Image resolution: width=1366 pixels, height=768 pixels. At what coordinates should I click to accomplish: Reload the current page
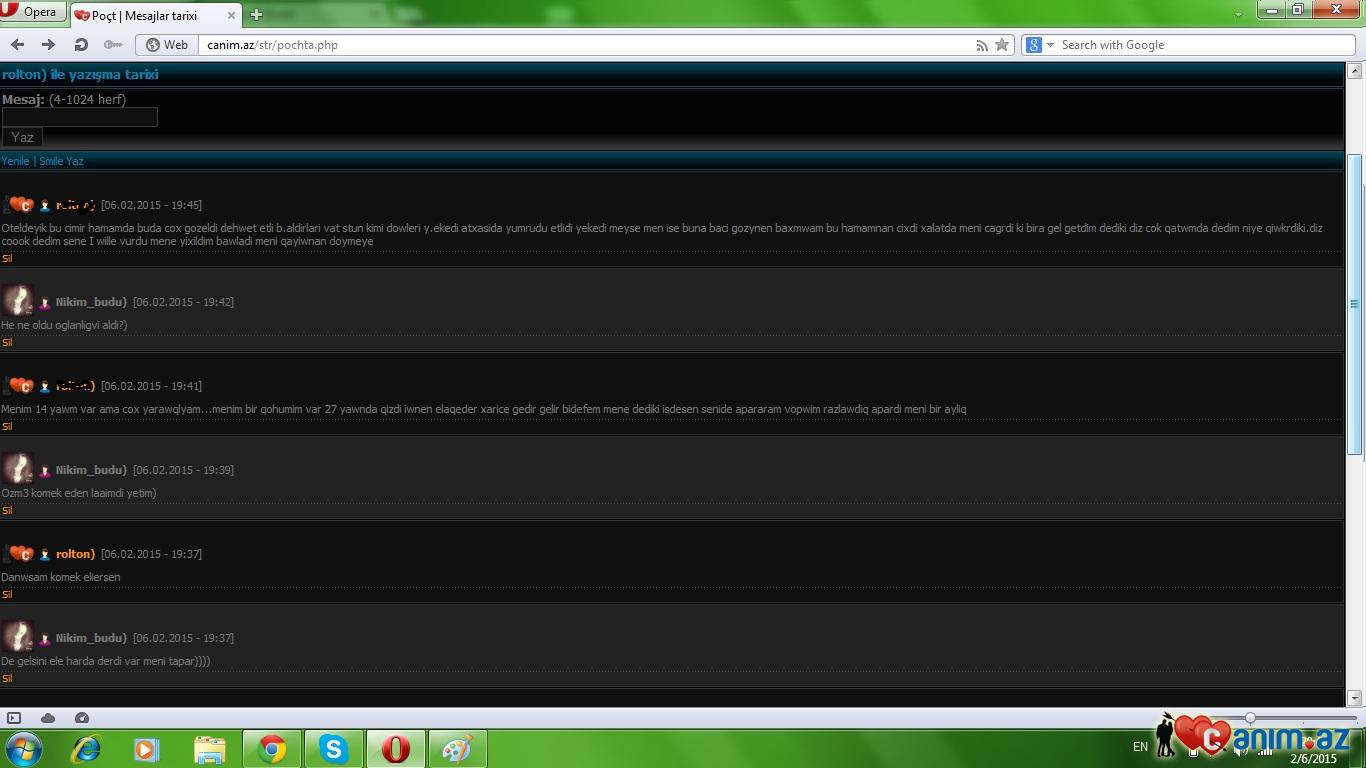click(x=81, y=45)
